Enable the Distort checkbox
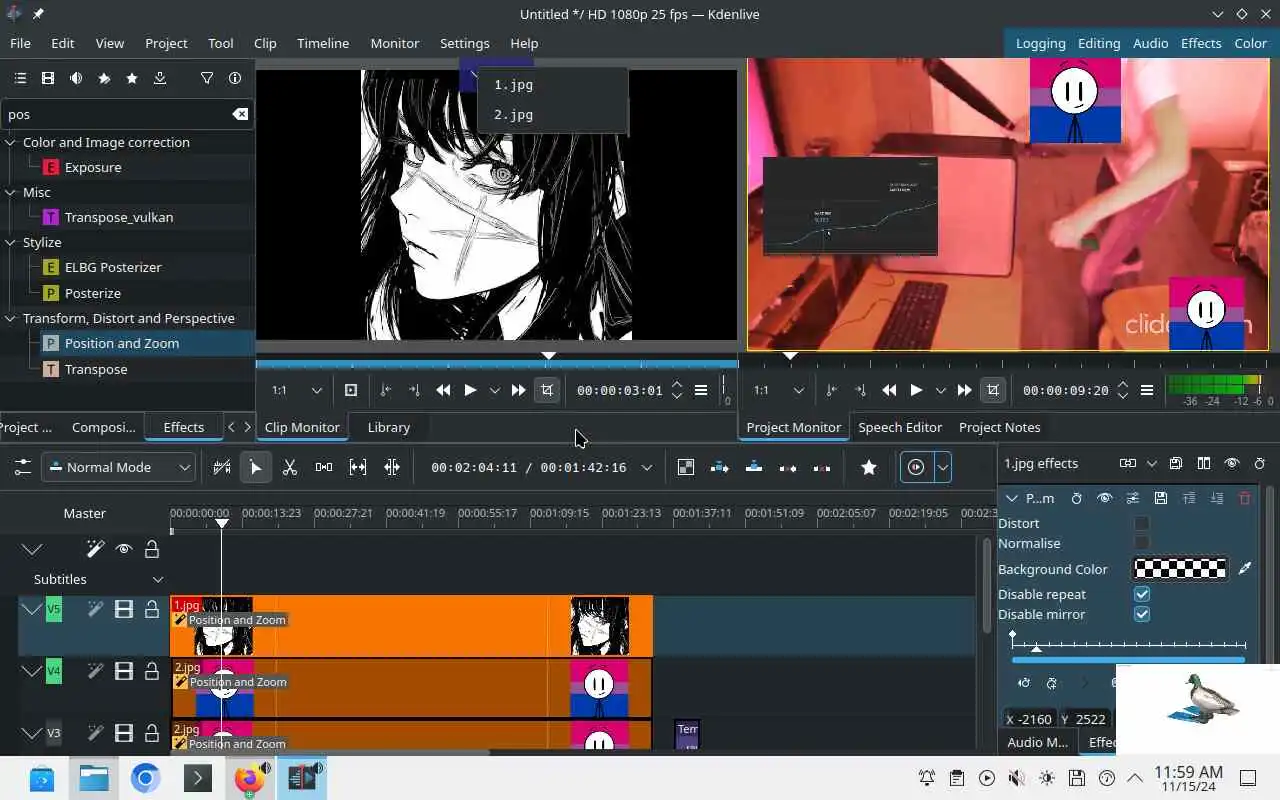Image resolution: width=1280 pixels, height=800 pixels. (1142, 523)
